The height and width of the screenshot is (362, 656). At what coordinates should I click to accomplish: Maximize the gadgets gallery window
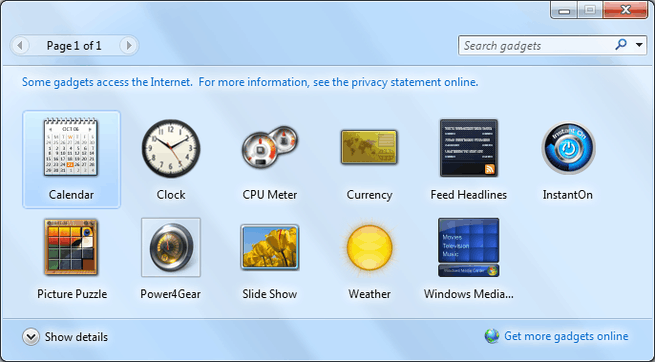[x=590, y=10]
